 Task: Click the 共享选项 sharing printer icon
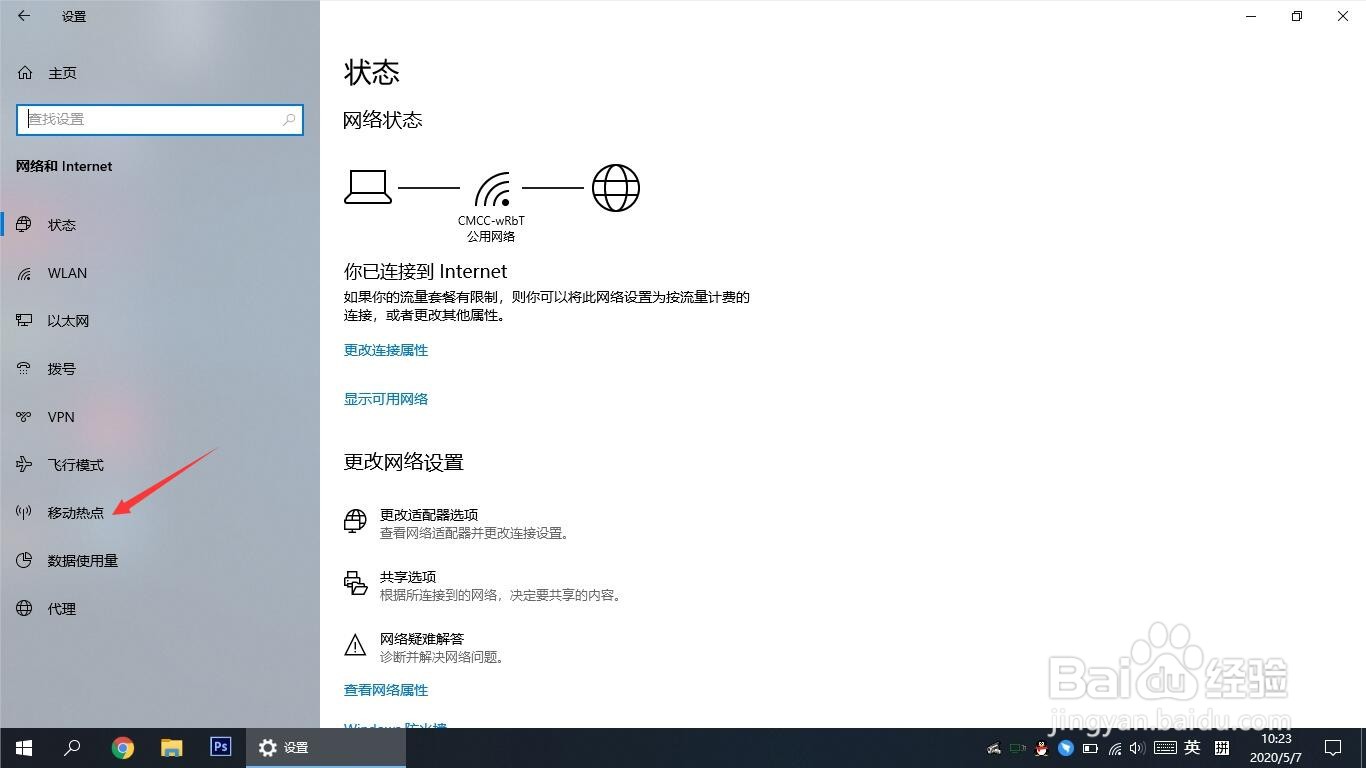pos(355,583)
